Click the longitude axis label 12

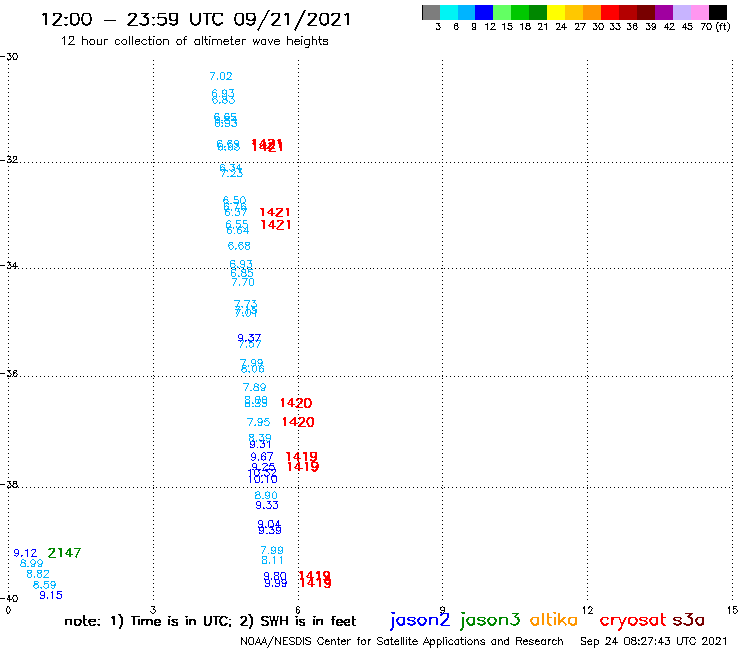pos(587,610)
